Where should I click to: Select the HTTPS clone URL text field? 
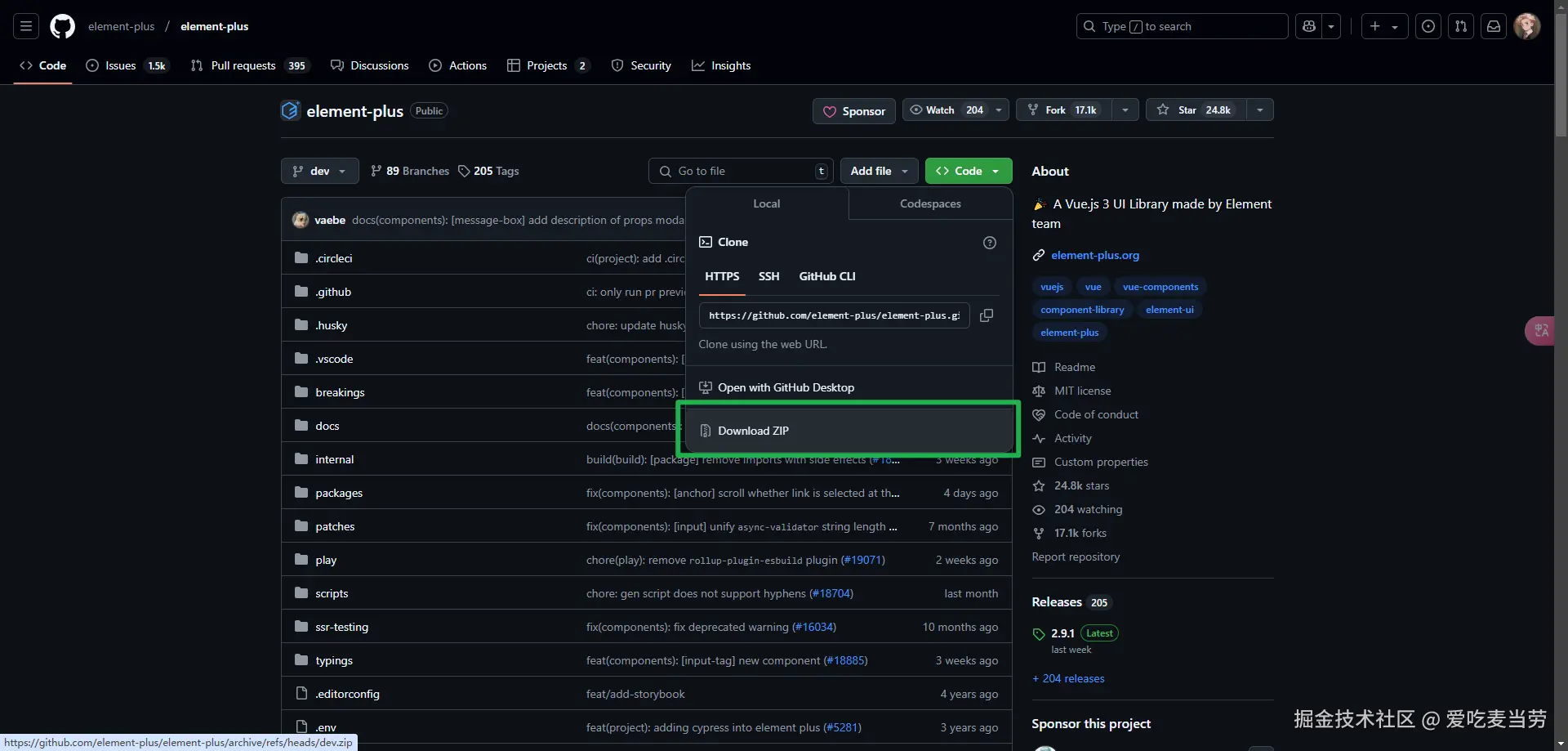[835, 315]
